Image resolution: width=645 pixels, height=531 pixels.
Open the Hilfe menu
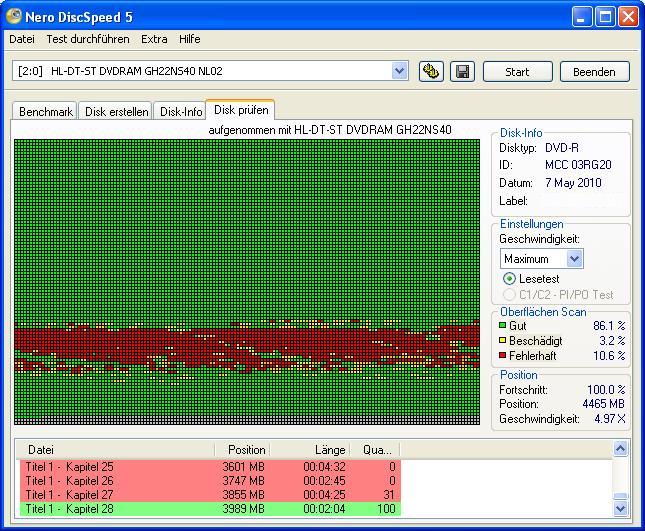point(189,39)
